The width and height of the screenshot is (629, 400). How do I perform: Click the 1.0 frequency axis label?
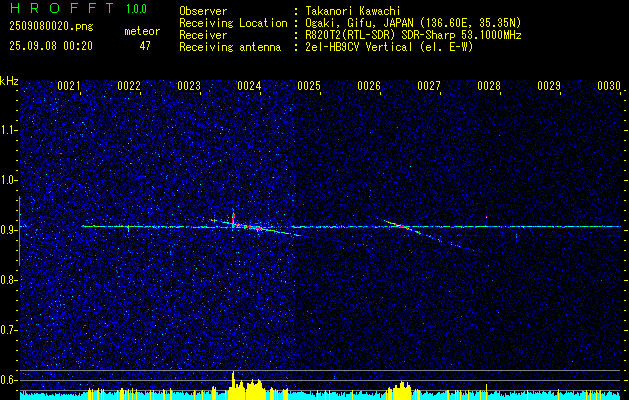point(8,180)
